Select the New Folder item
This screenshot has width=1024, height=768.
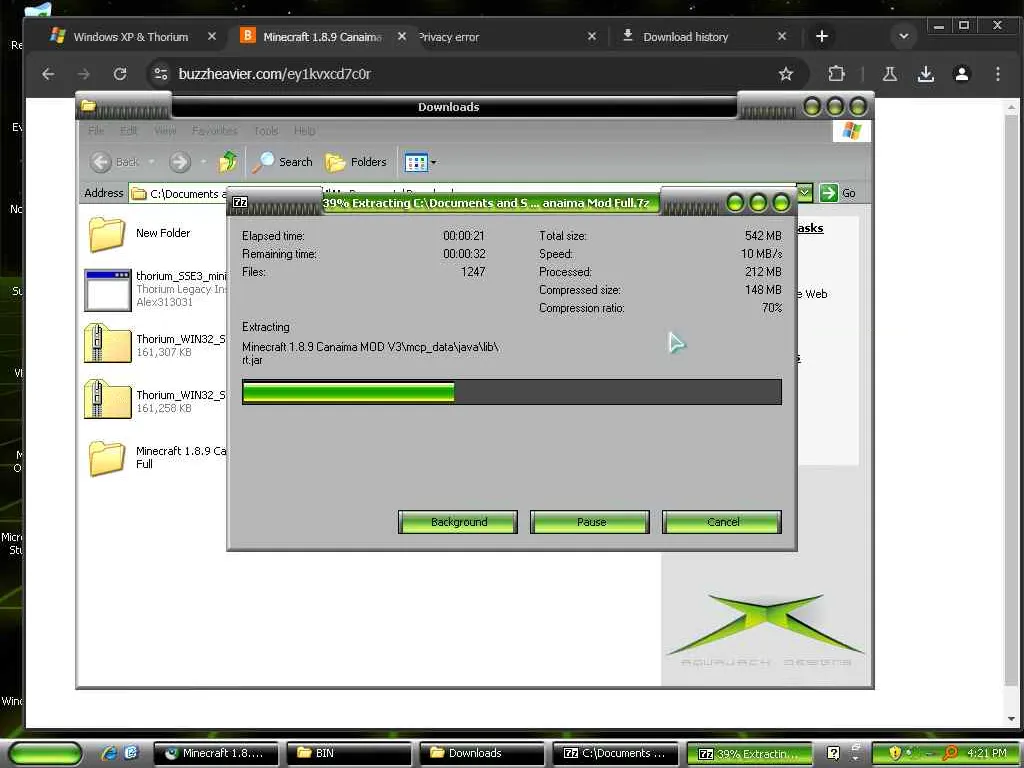pyautogui.click(x=140, y=234)
